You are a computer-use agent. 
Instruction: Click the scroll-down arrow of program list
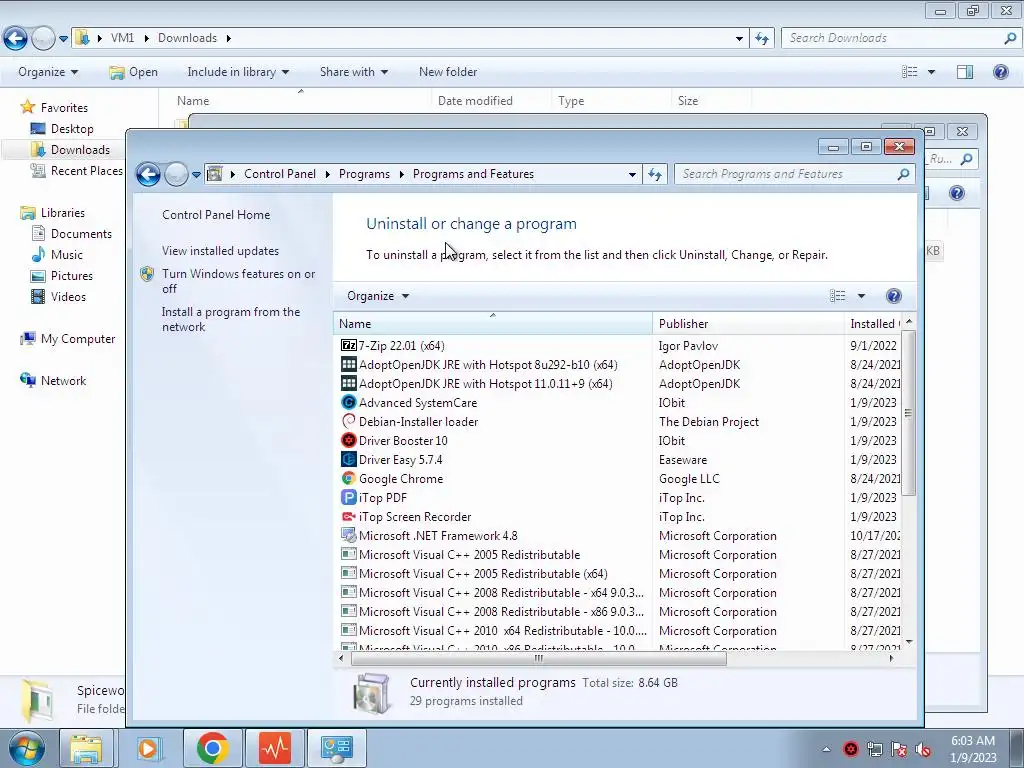(908, 643)
